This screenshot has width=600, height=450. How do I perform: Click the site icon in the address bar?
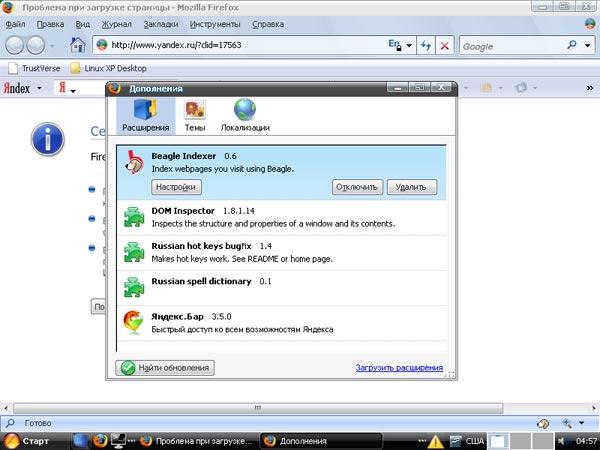102,45
